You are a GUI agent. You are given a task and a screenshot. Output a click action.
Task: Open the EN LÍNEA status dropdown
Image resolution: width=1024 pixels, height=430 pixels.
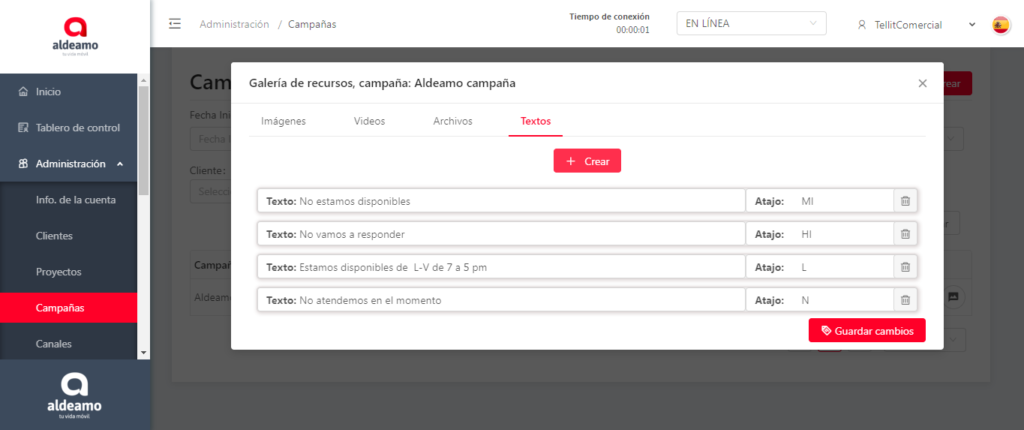tap(751, 24)
